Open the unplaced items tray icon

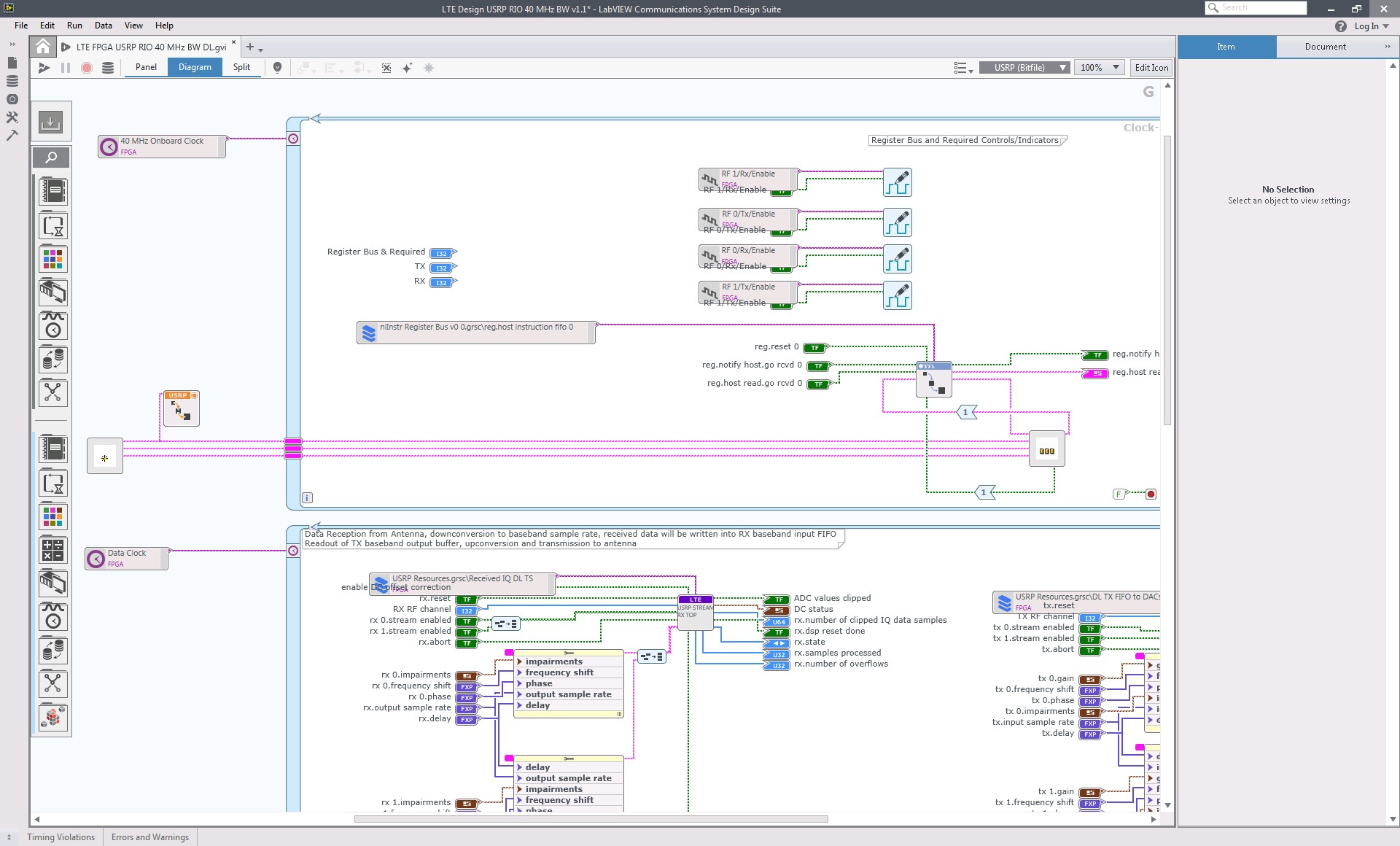pyautogui.click(x=51, y=122)
